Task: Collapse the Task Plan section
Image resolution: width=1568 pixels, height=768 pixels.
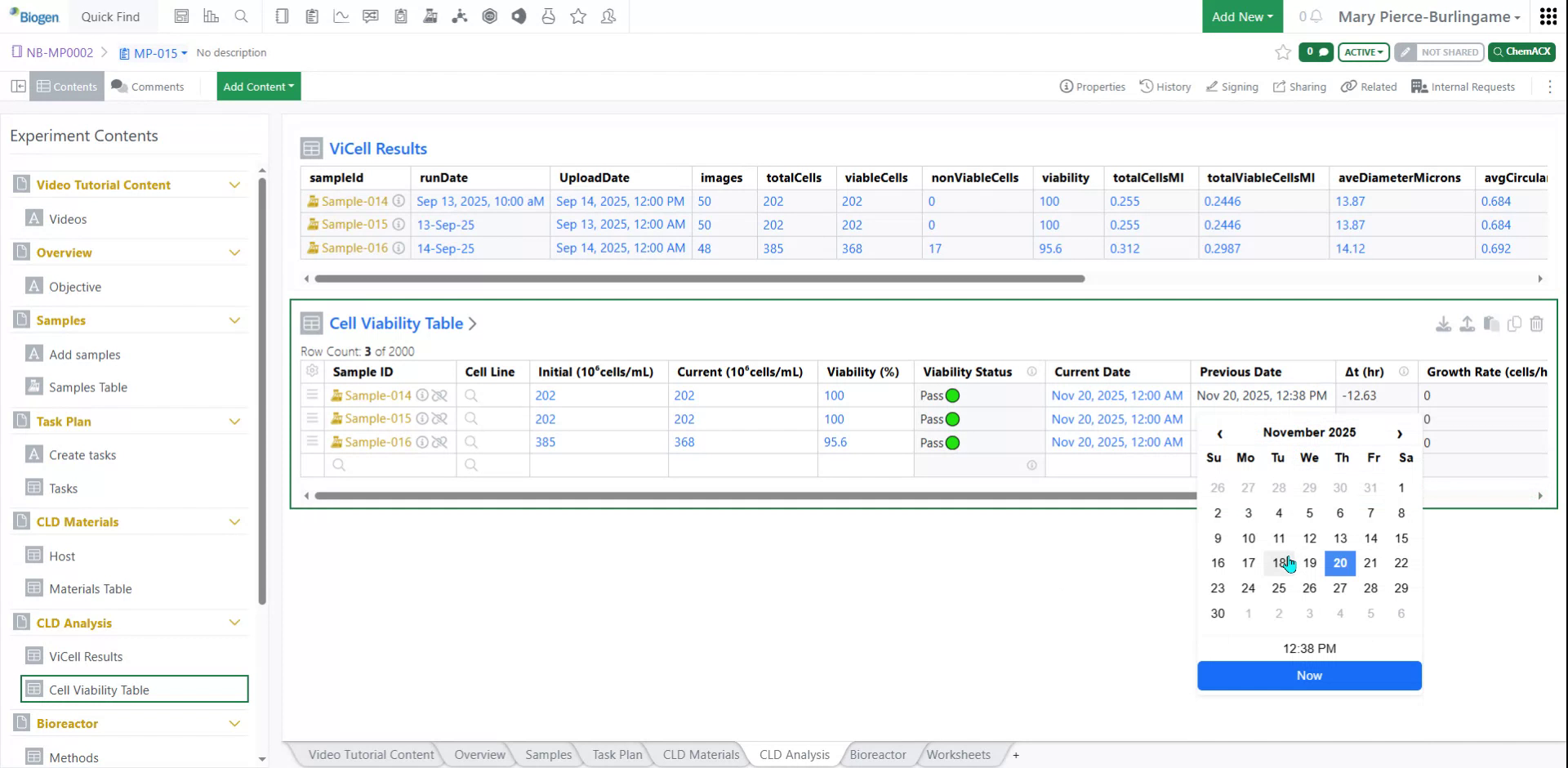Action: point(235,421)
